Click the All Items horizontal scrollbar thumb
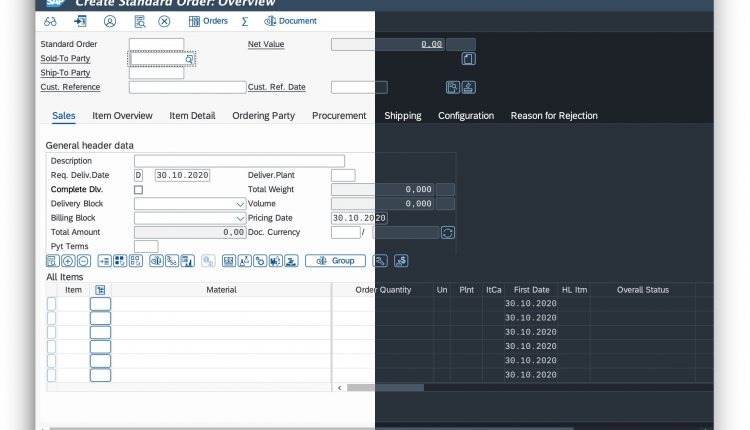 pos(386,388)
